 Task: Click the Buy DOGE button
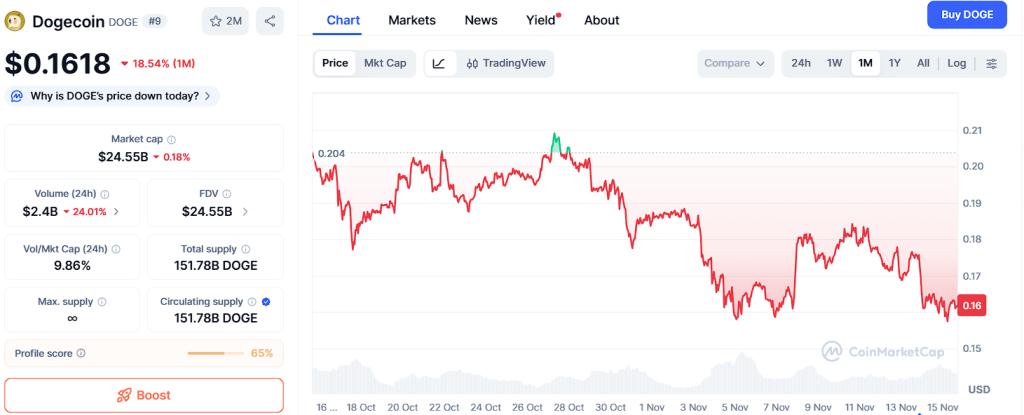click(x=967, y=15)
